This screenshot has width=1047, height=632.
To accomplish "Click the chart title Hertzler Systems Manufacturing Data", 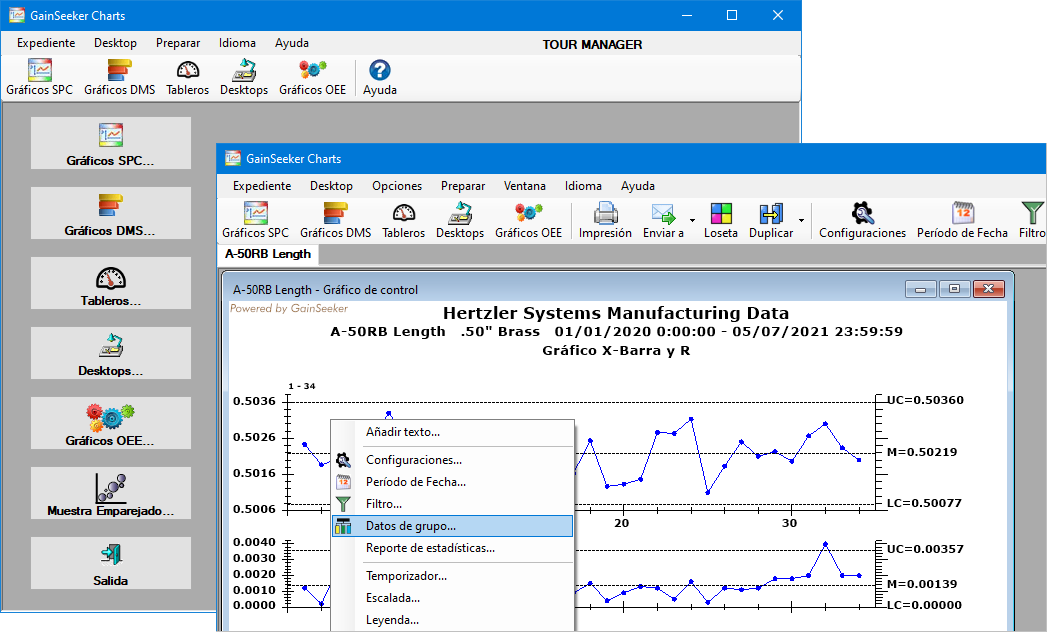I will click(616, 314).
